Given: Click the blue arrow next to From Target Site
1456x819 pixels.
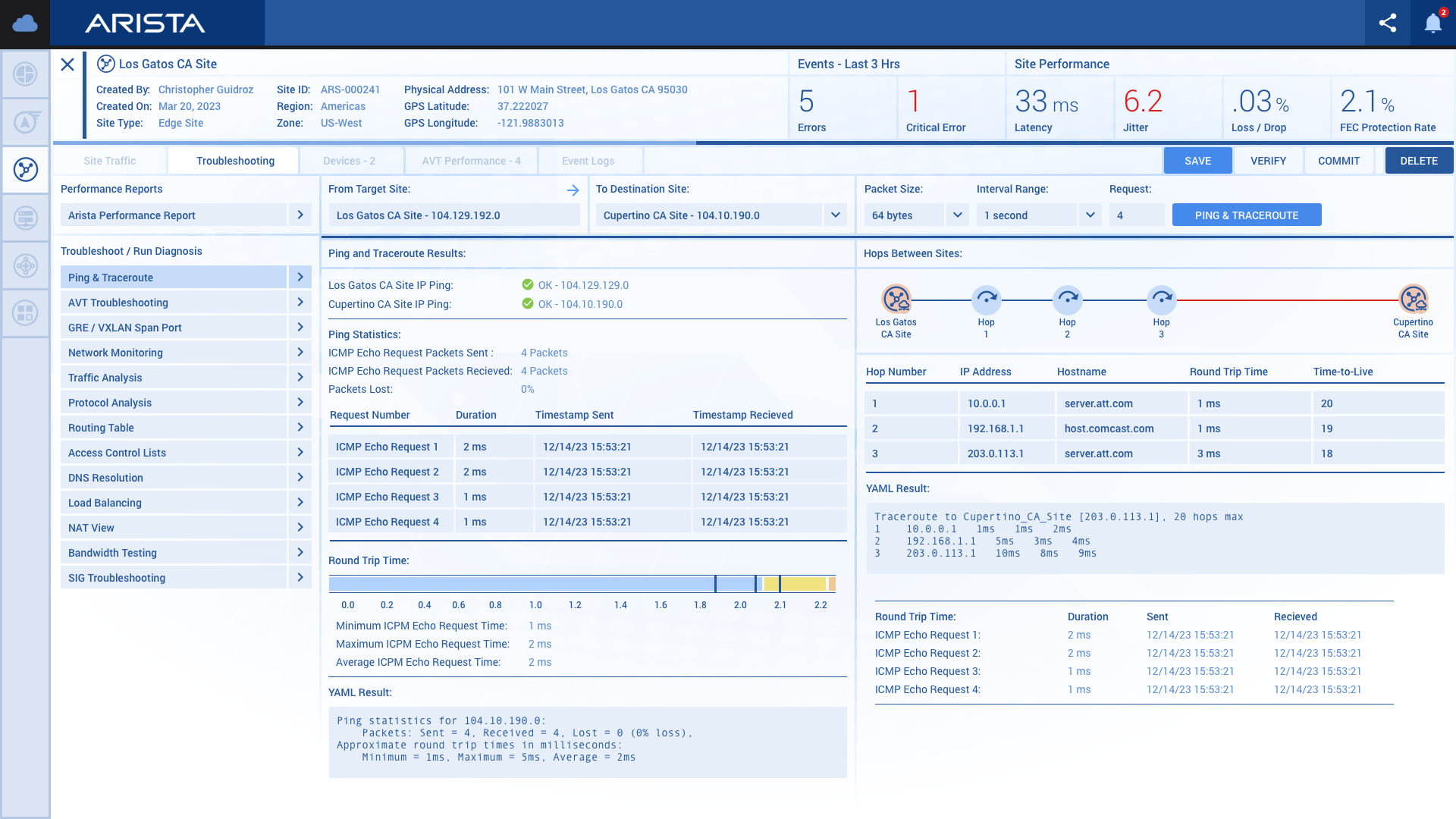Looking at the screenshot, I should pyautogui.click(x=573, y=190).
